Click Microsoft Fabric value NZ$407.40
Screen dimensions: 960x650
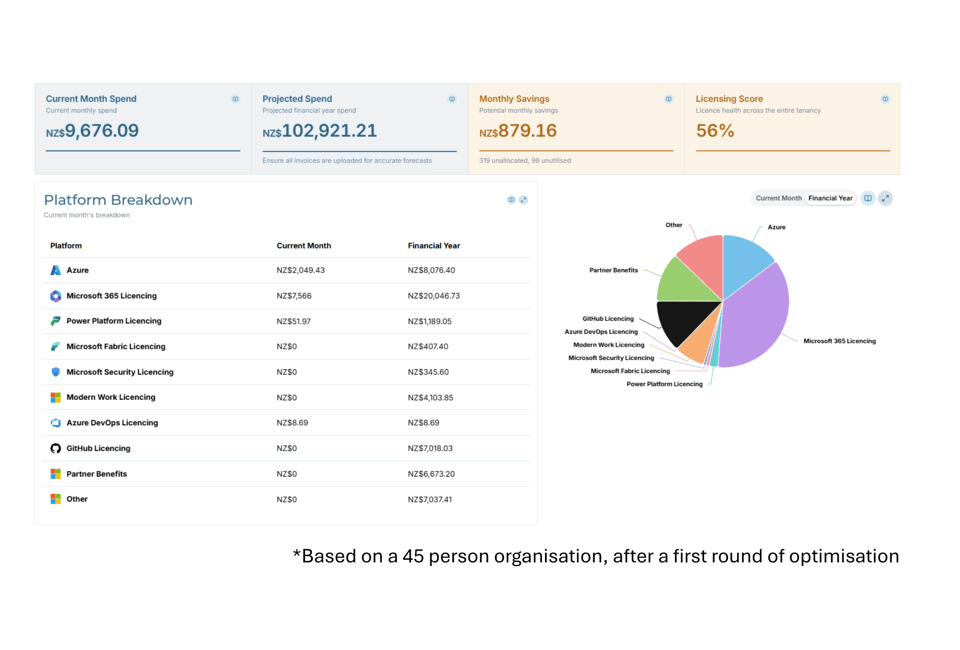[x=428, y=346]
